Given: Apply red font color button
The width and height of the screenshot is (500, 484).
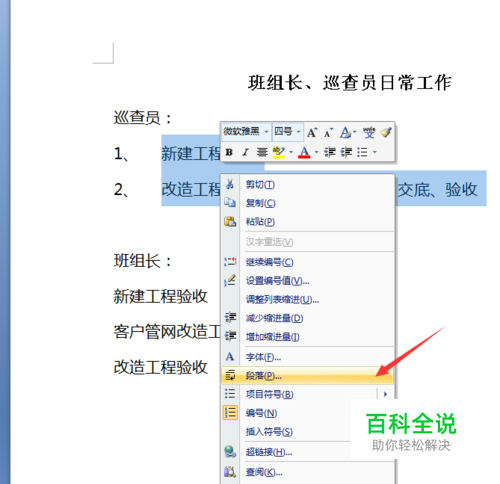Looking at the screenshot, I should point(304,152).
